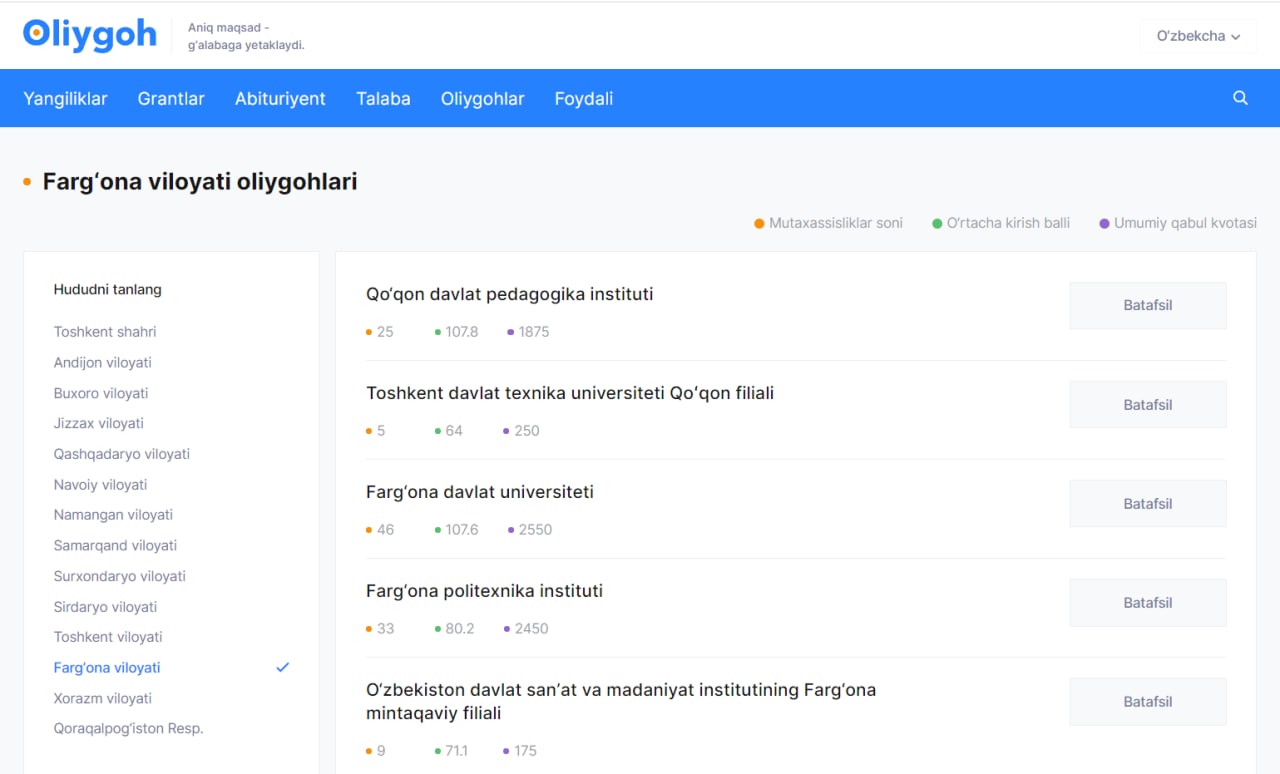Click average score 107.6 for Farg'ona davlat universiteti

462,530
